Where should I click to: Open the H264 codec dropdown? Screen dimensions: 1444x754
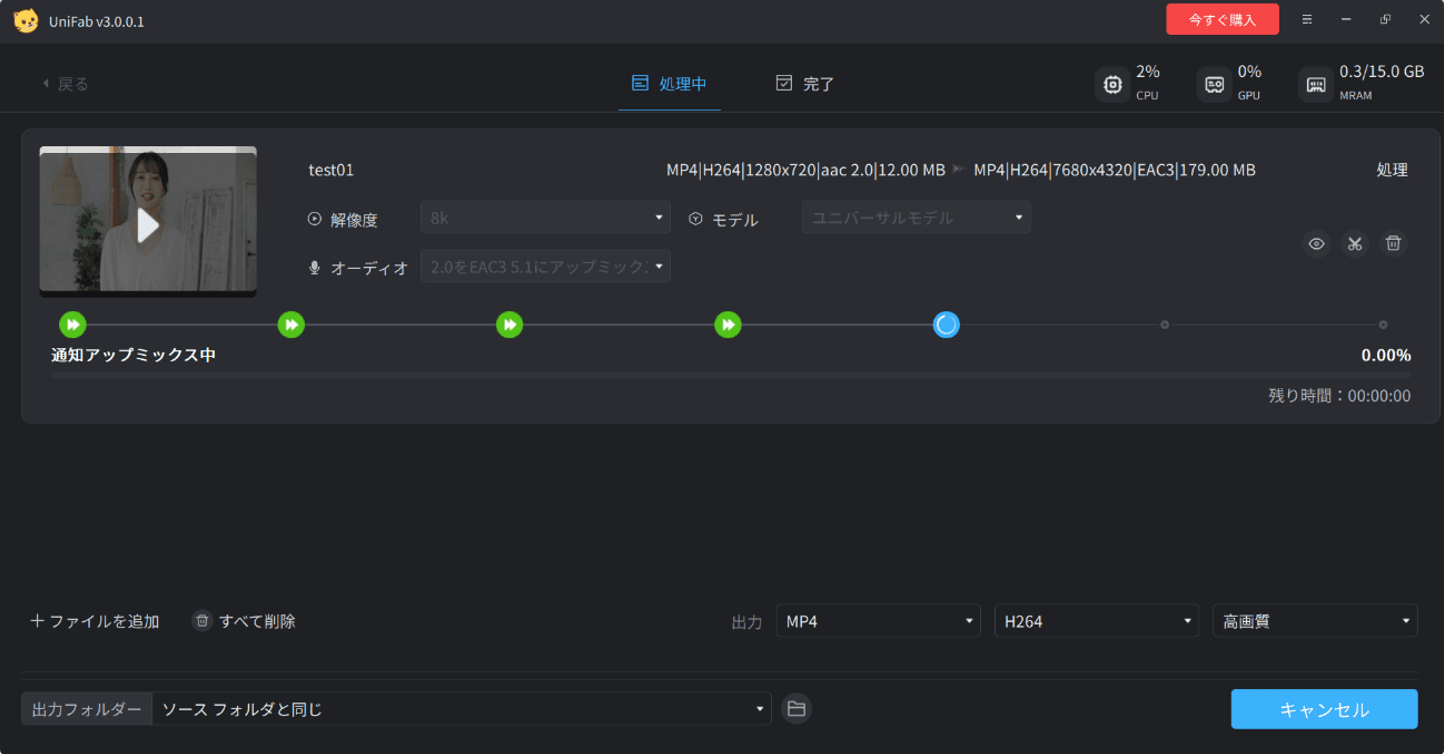[1097, 621]
